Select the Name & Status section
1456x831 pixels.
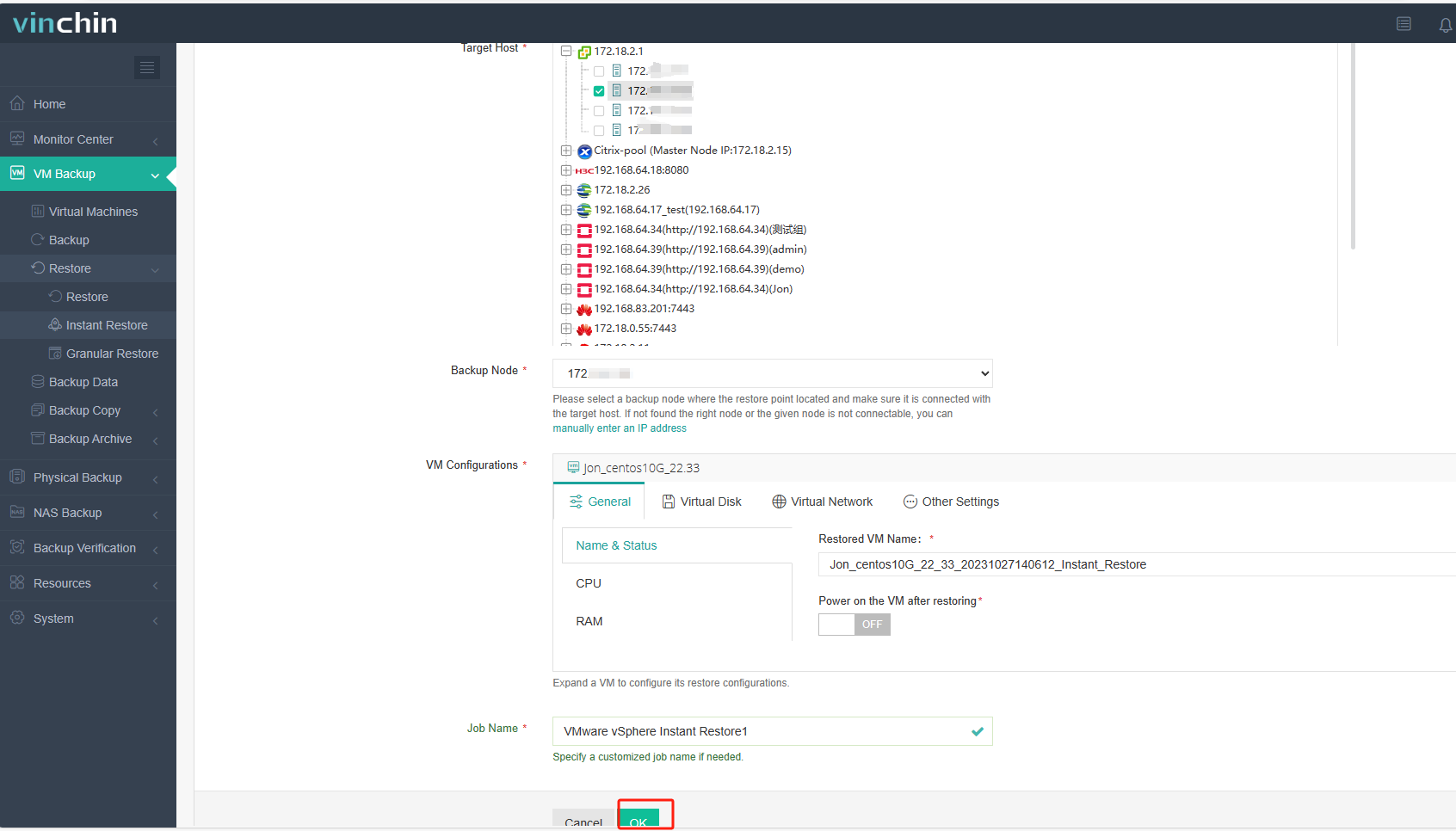point(676,545)
